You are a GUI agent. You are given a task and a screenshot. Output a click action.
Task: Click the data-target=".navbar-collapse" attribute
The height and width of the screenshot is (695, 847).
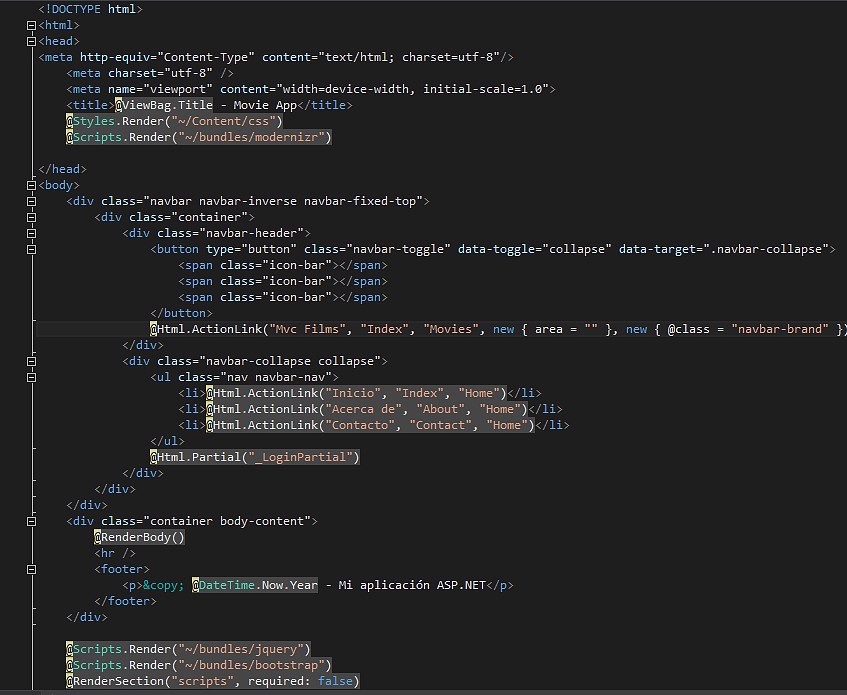pos(724,249)
